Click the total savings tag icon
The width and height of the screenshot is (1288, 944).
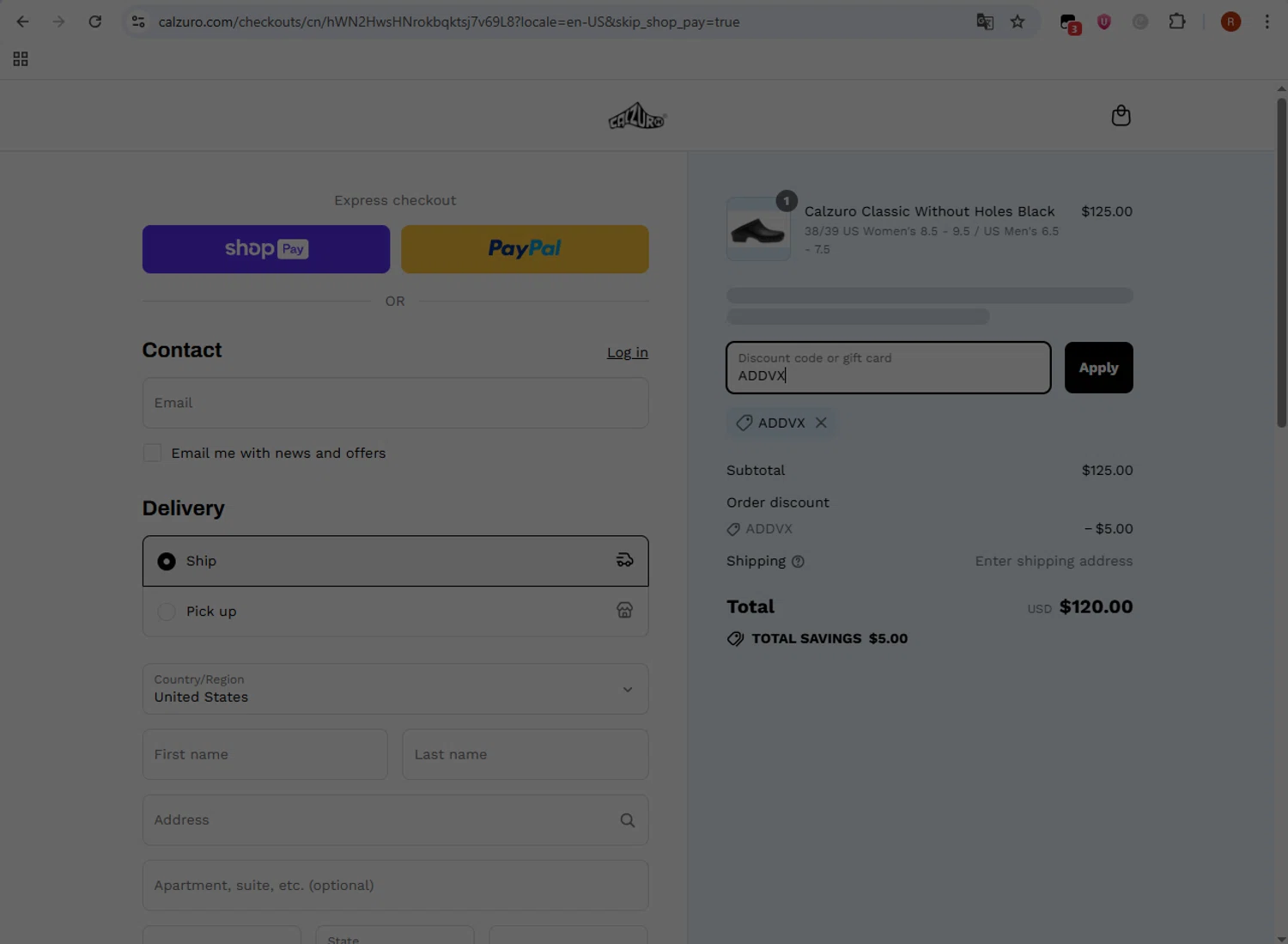point(736,639)
